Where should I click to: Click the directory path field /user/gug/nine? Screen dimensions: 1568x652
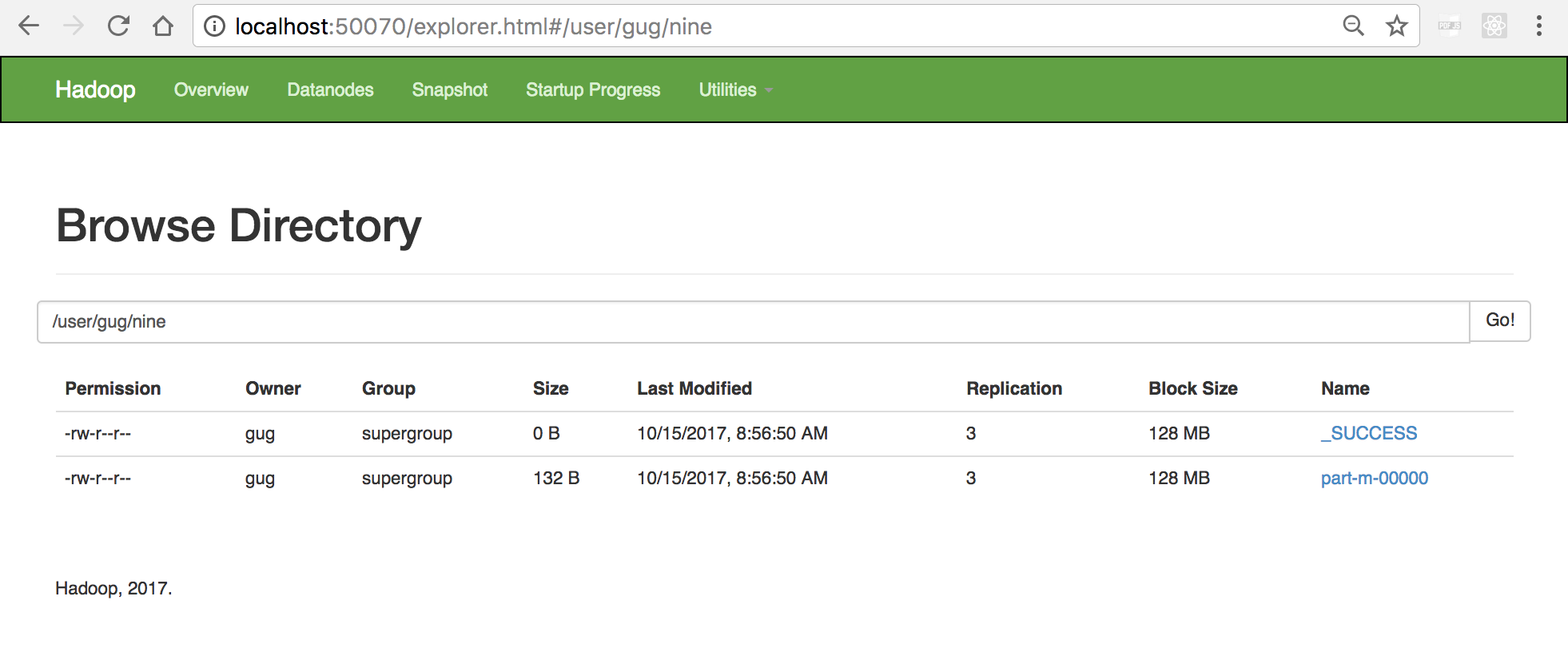753,322
